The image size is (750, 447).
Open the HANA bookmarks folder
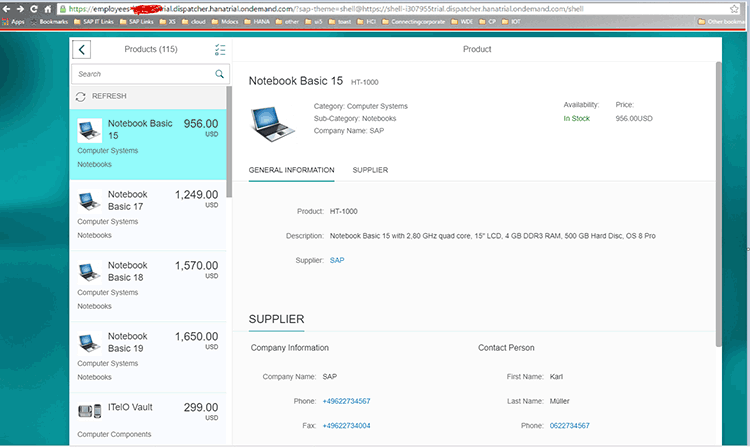256,20
